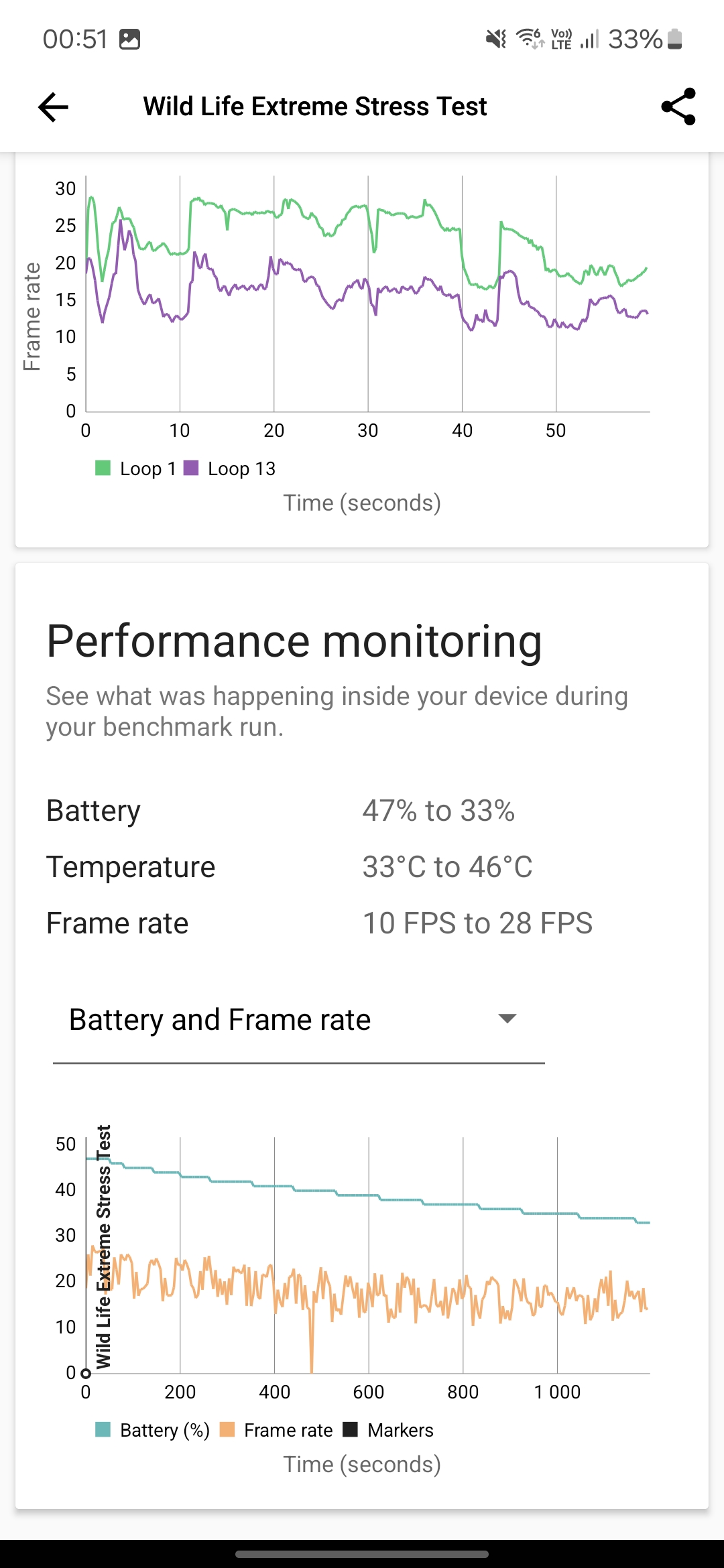Image resolution: width=724 pixels, height=1568 pixels.
Task: Toggle Markers legend entry
Action: pyautogui.click(x=388, y=1430)
